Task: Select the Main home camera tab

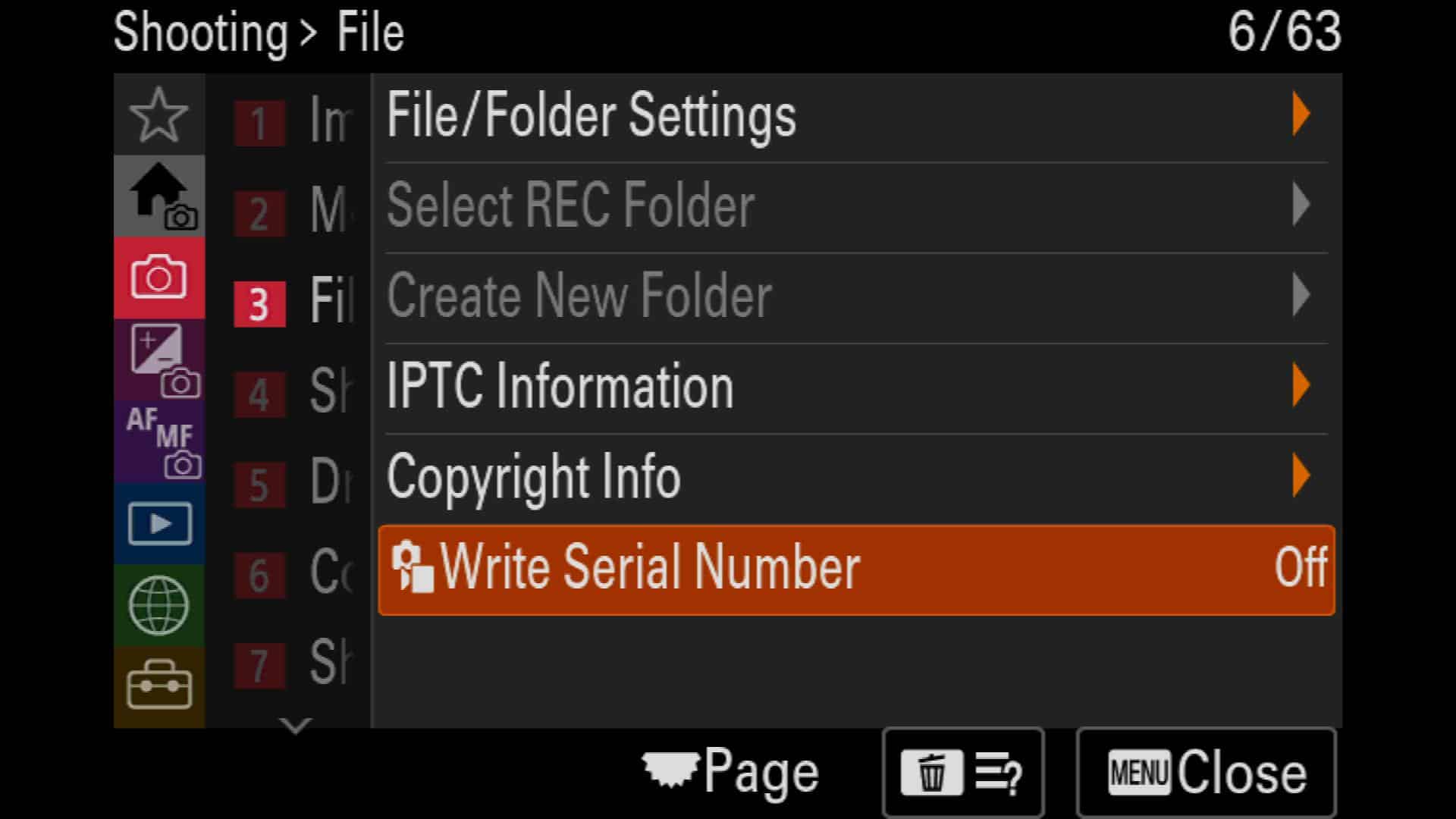Action: (158, 196)
